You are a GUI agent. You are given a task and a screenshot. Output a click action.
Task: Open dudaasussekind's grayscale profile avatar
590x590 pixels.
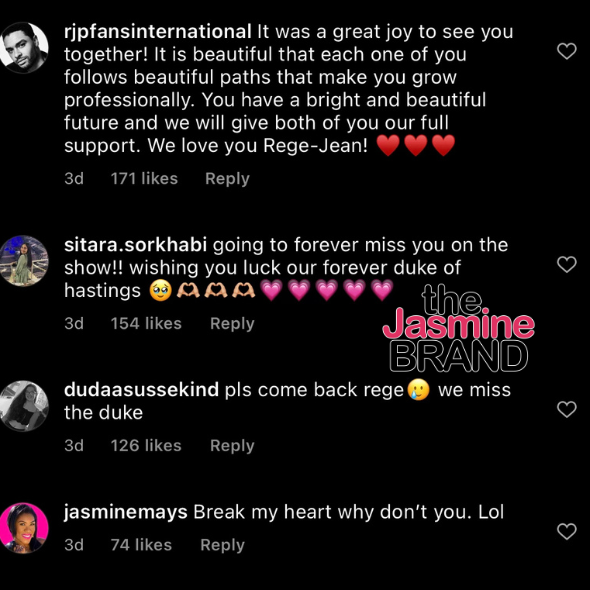tap(24, 406)
